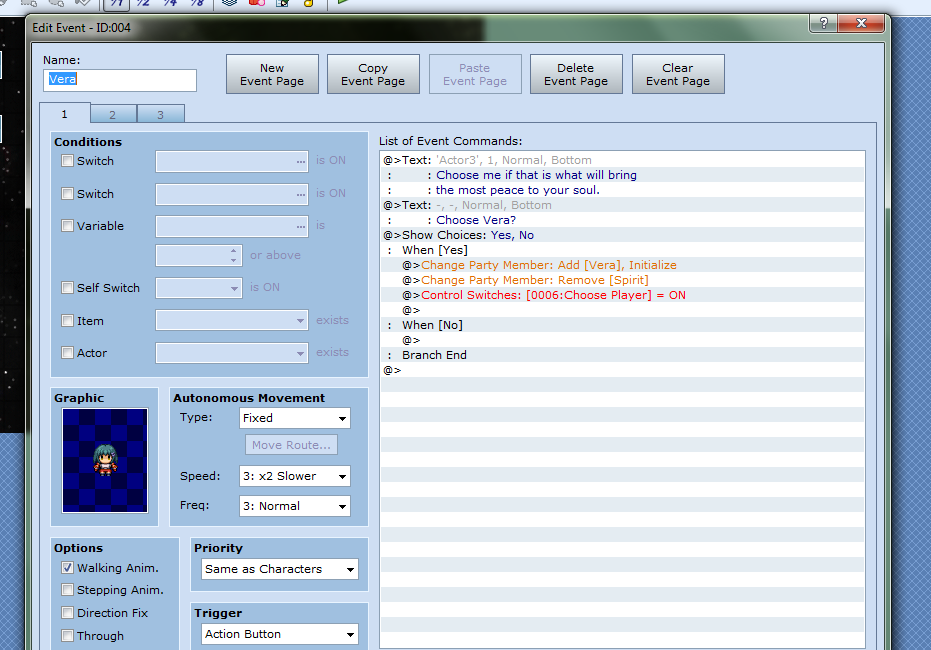Expand the Speed dropdown
Screen dimensions: 931x650
(295, 476)
